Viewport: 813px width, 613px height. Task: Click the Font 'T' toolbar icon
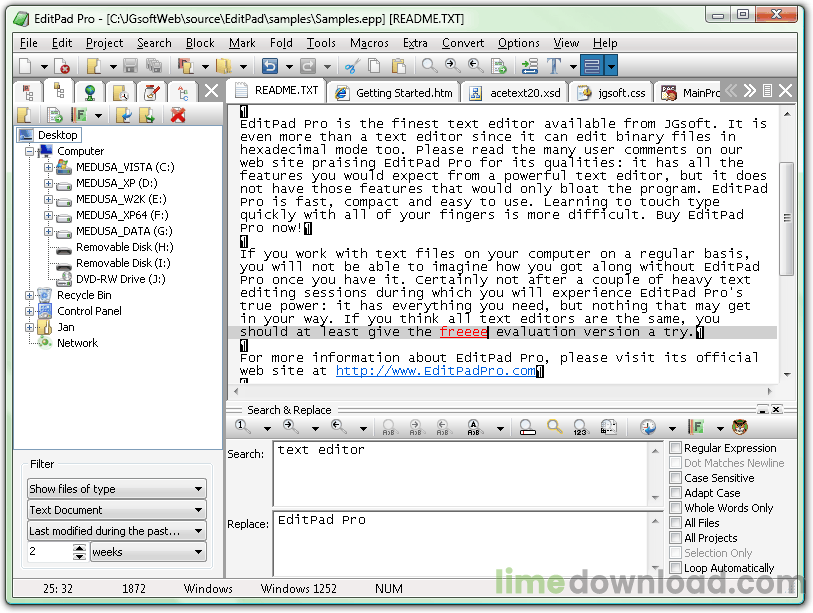point(555,66)
